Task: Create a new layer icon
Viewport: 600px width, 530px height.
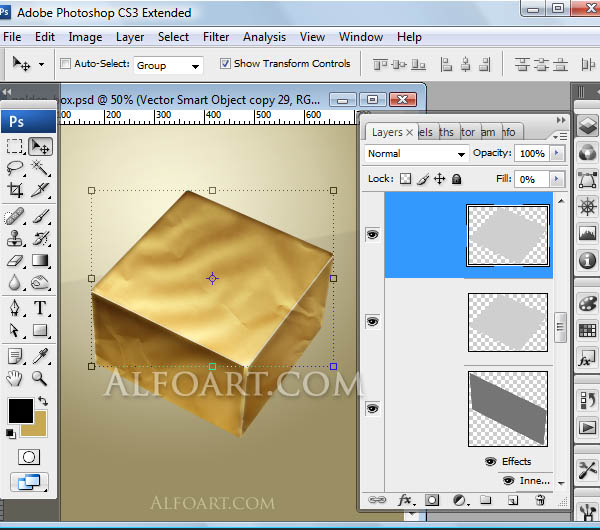Action: click(x=513, y=500)
